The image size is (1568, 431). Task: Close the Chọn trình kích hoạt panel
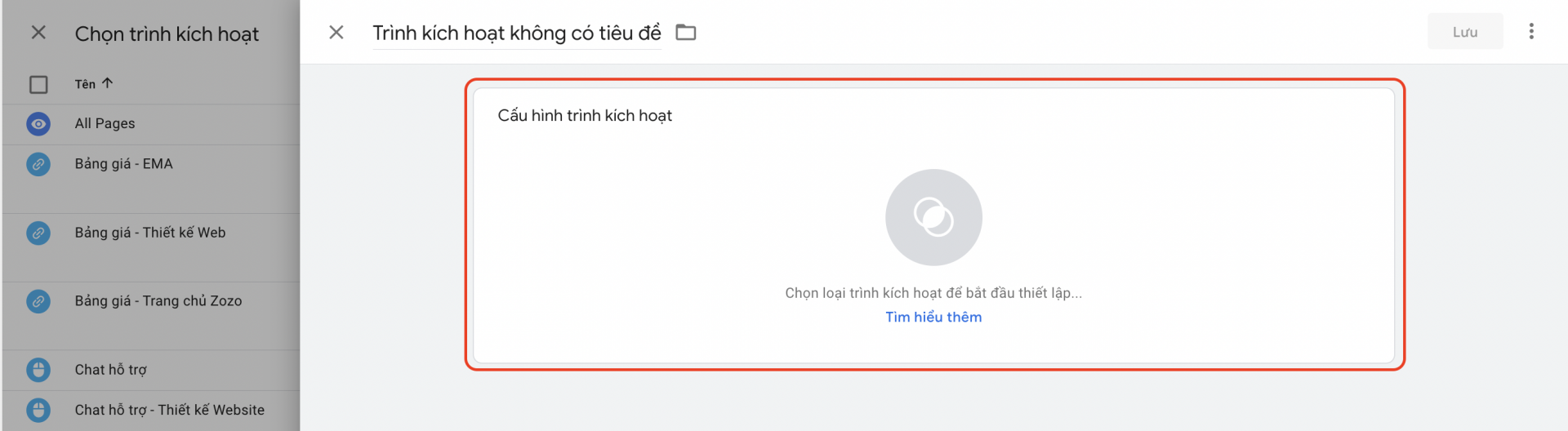tap(38, 33)
